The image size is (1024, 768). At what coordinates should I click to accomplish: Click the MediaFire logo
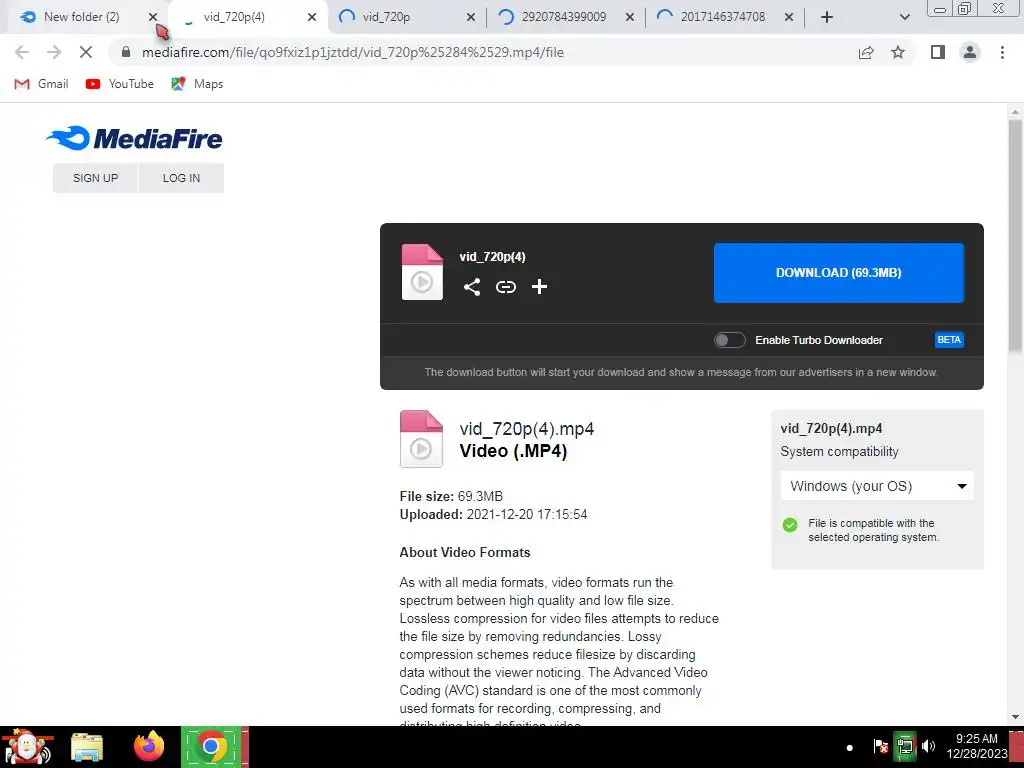click(x=135, y=138)
